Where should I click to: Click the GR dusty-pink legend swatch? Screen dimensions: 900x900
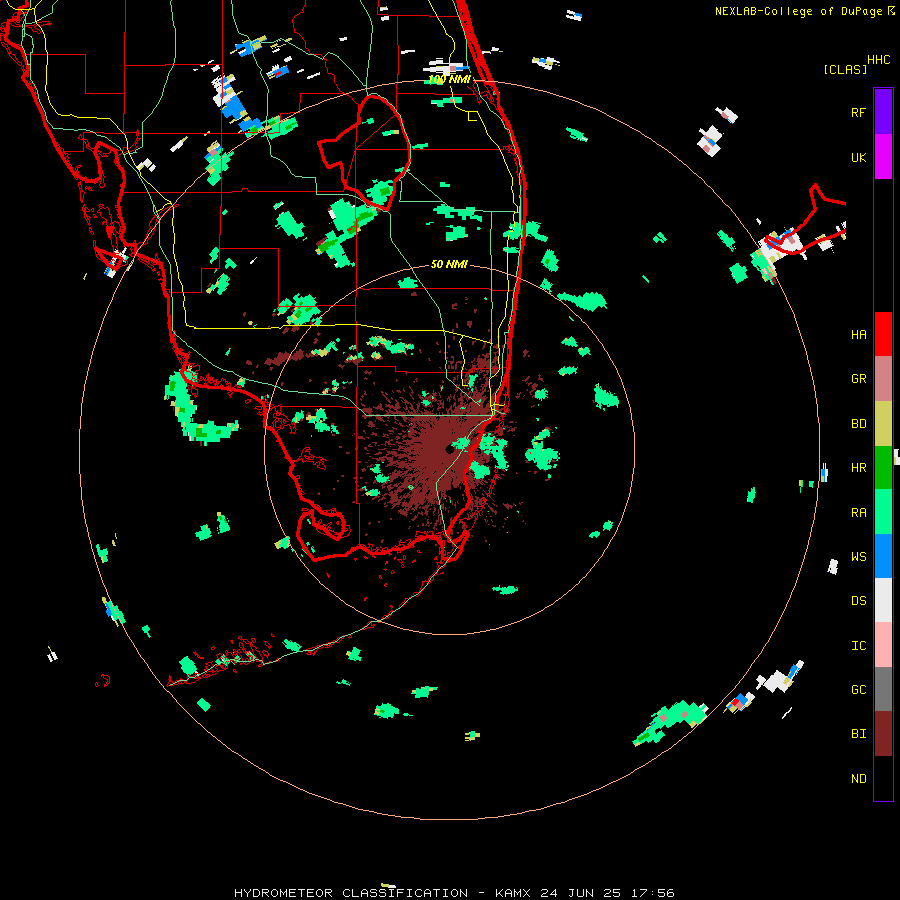[x=883, y=379]
